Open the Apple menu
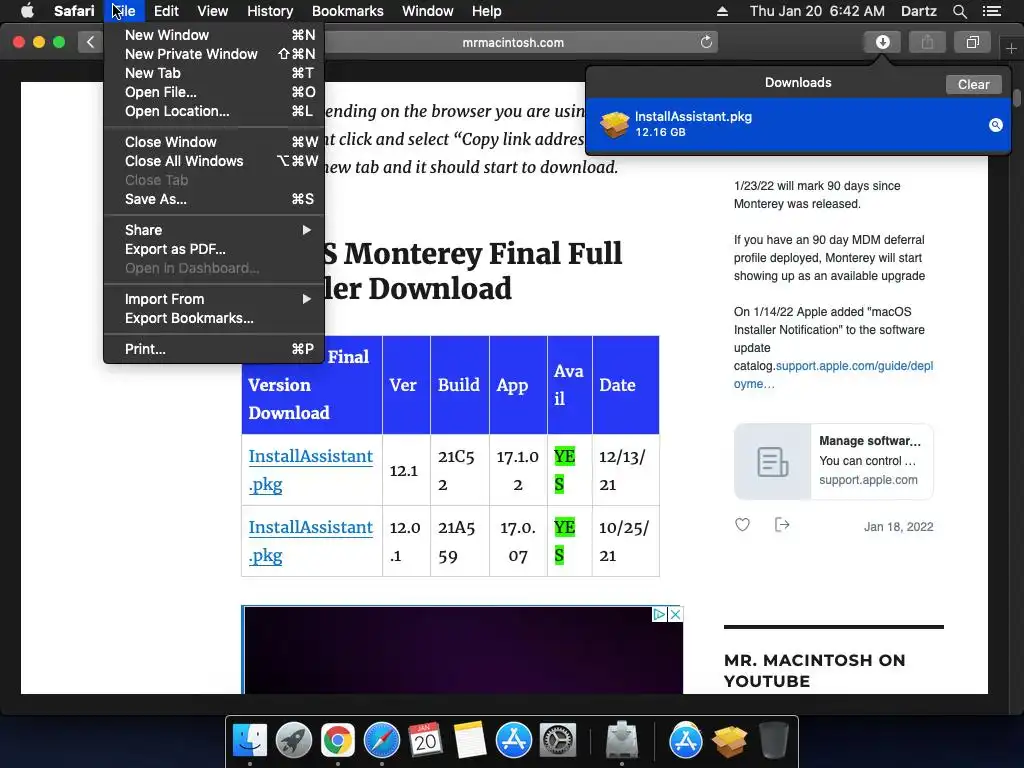The height and width of the screenshot is (768, 1024). 27,11
